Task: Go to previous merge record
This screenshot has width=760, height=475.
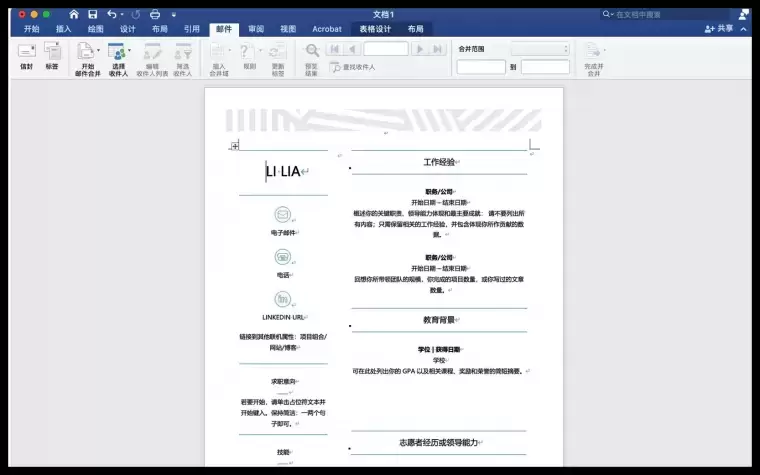Action: (x=352, y=49)
